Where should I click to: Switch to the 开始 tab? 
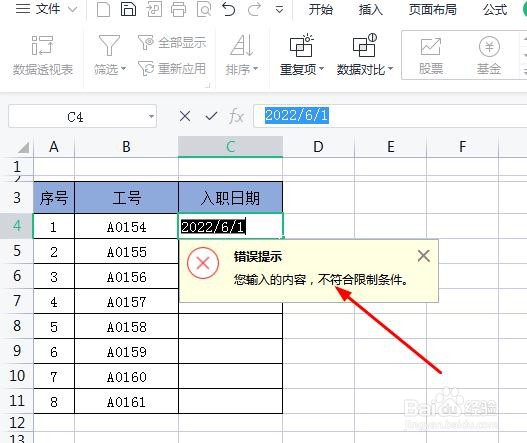tap(320, 9)
